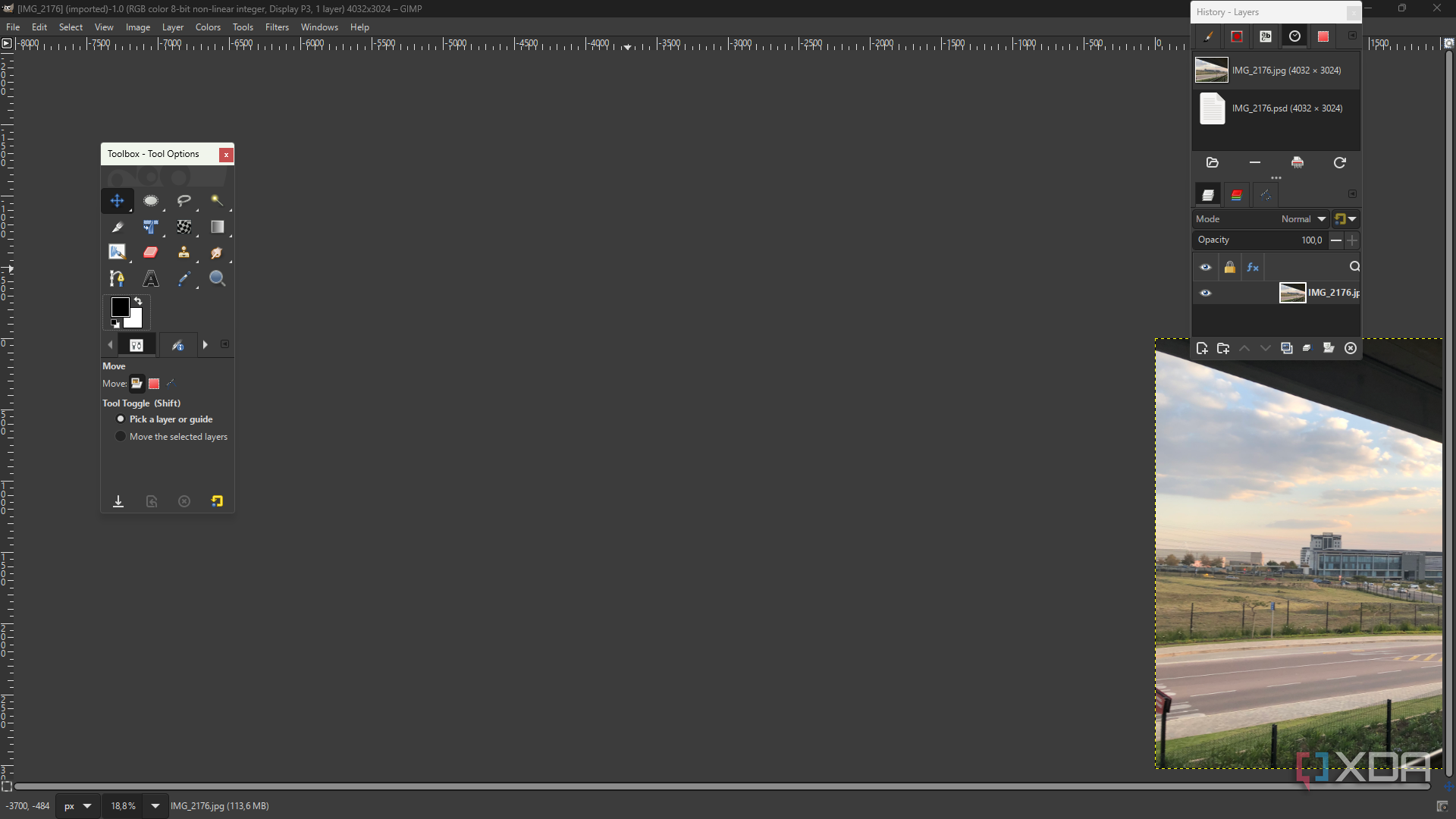1456x819 pixels.
Task: Select the Text tool
Action: coord(150,278)
